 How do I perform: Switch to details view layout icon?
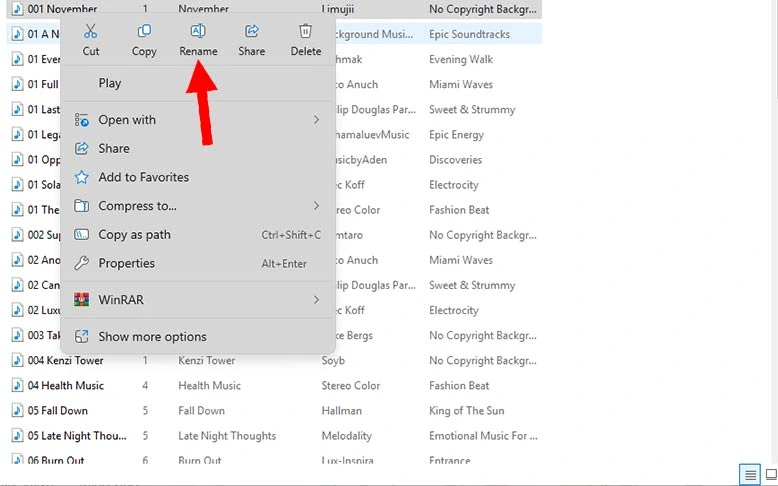pos(749,473)
